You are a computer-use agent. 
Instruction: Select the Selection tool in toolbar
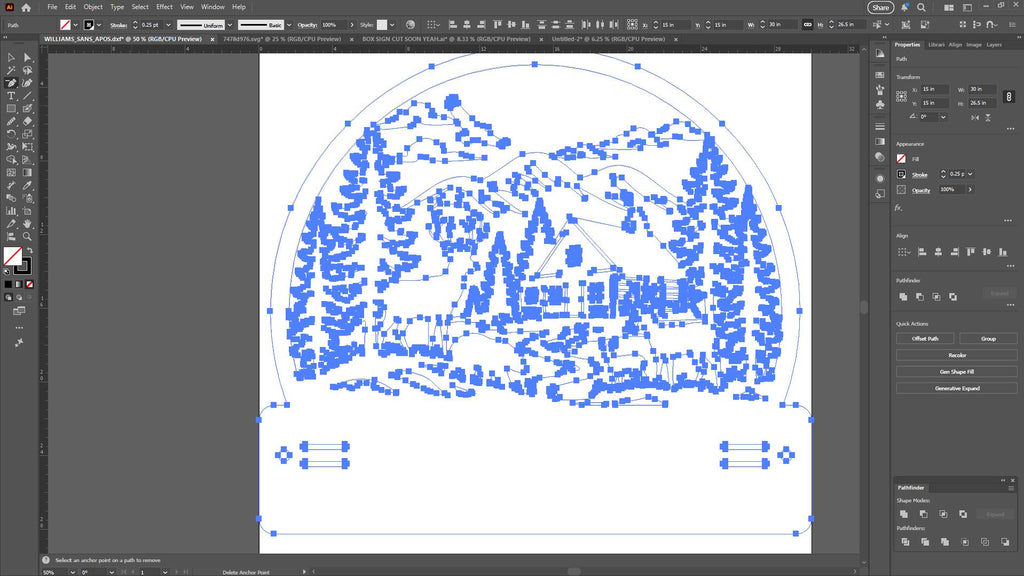11,57
